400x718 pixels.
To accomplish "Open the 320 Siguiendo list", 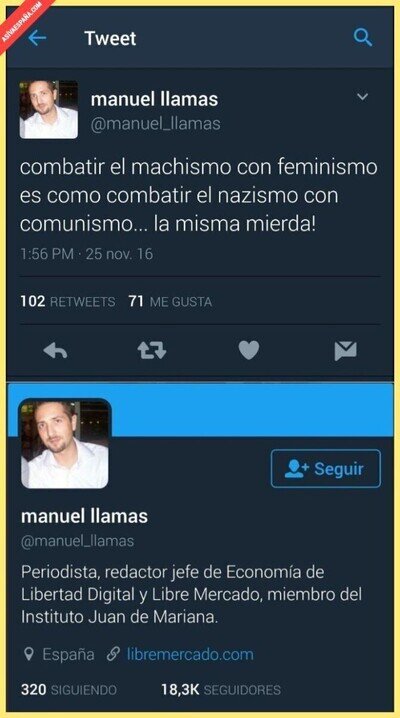I will coord(69,690).
